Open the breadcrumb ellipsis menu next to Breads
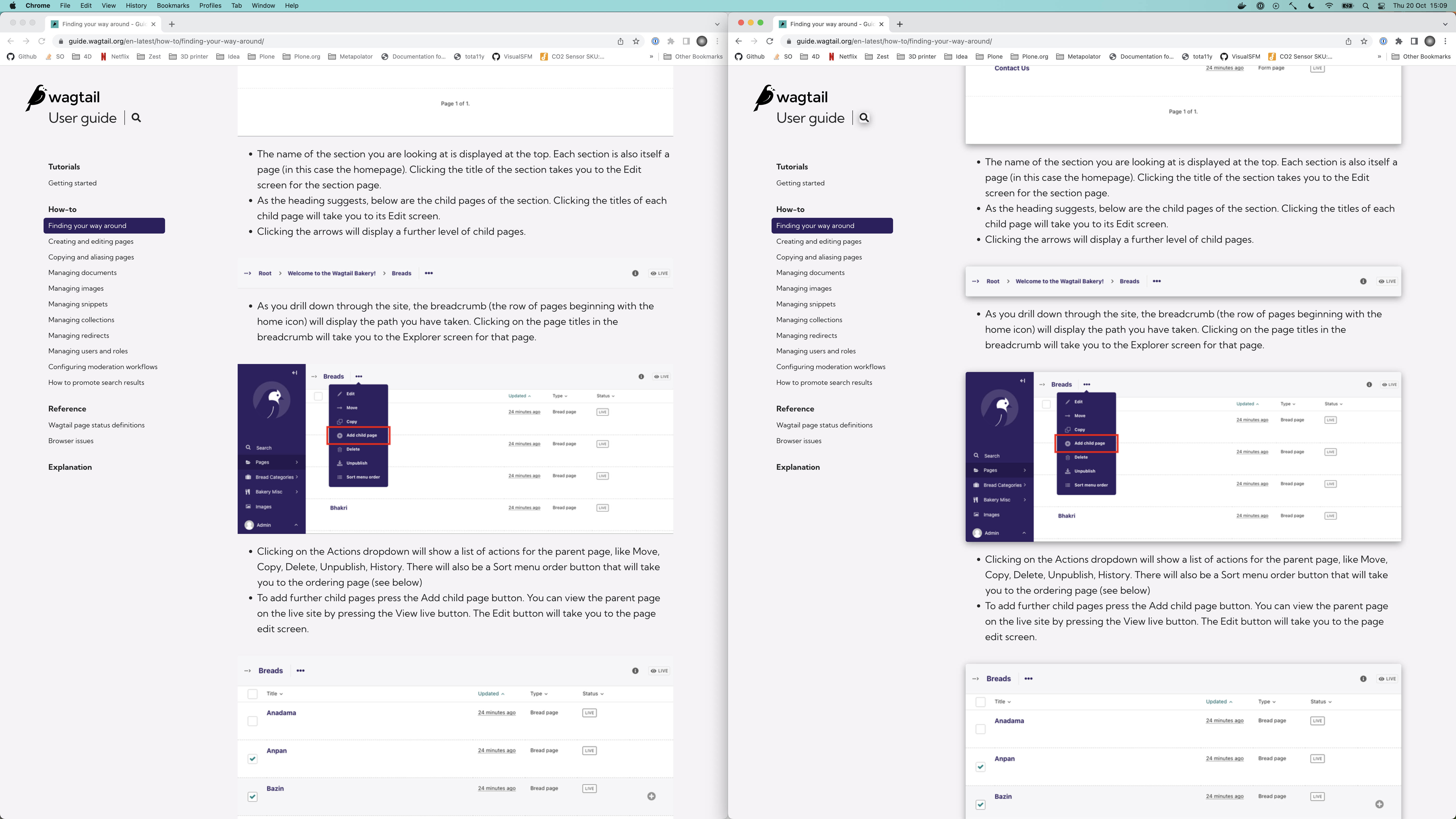This screenshot has width=1456, height=819. tap(428, 273)
